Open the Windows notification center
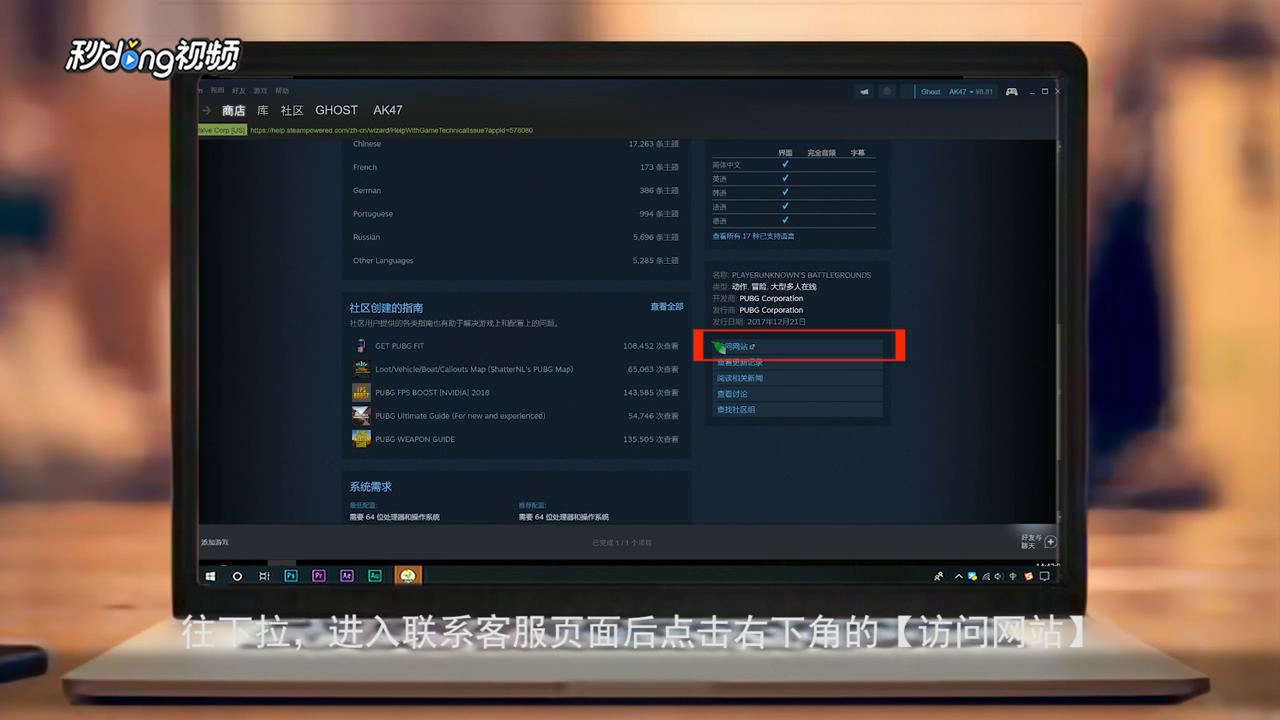Screen dimensions: 1280x720 click(x=1045, y=576)
